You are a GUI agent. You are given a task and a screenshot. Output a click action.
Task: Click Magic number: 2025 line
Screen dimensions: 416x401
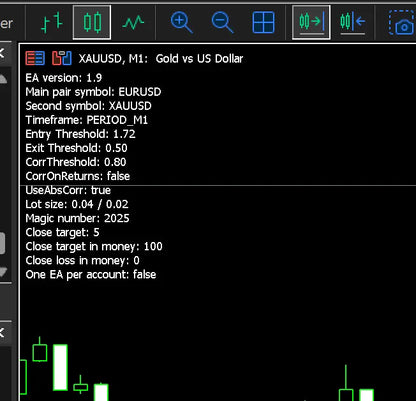coord(77,218)
